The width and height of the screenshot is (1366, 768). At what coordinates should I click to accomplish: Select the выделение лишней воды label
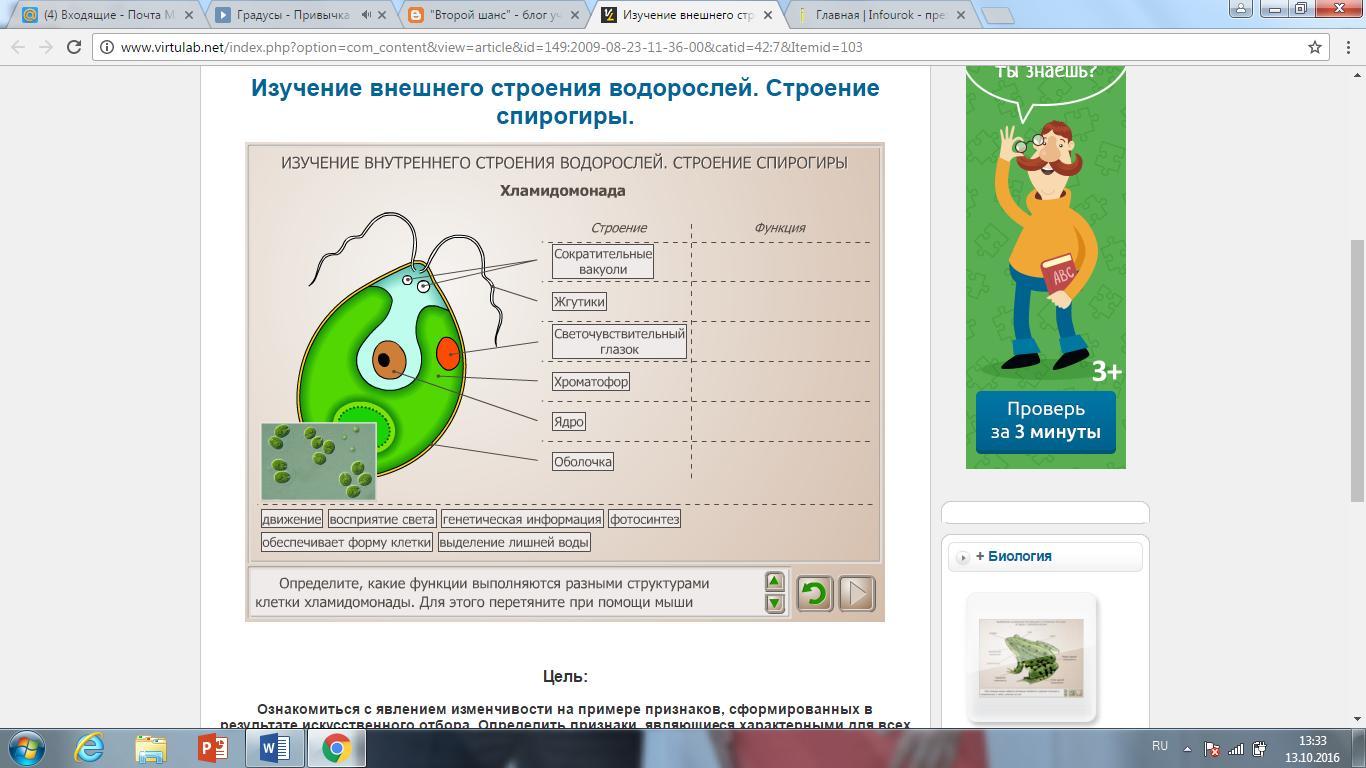(514, 542)
